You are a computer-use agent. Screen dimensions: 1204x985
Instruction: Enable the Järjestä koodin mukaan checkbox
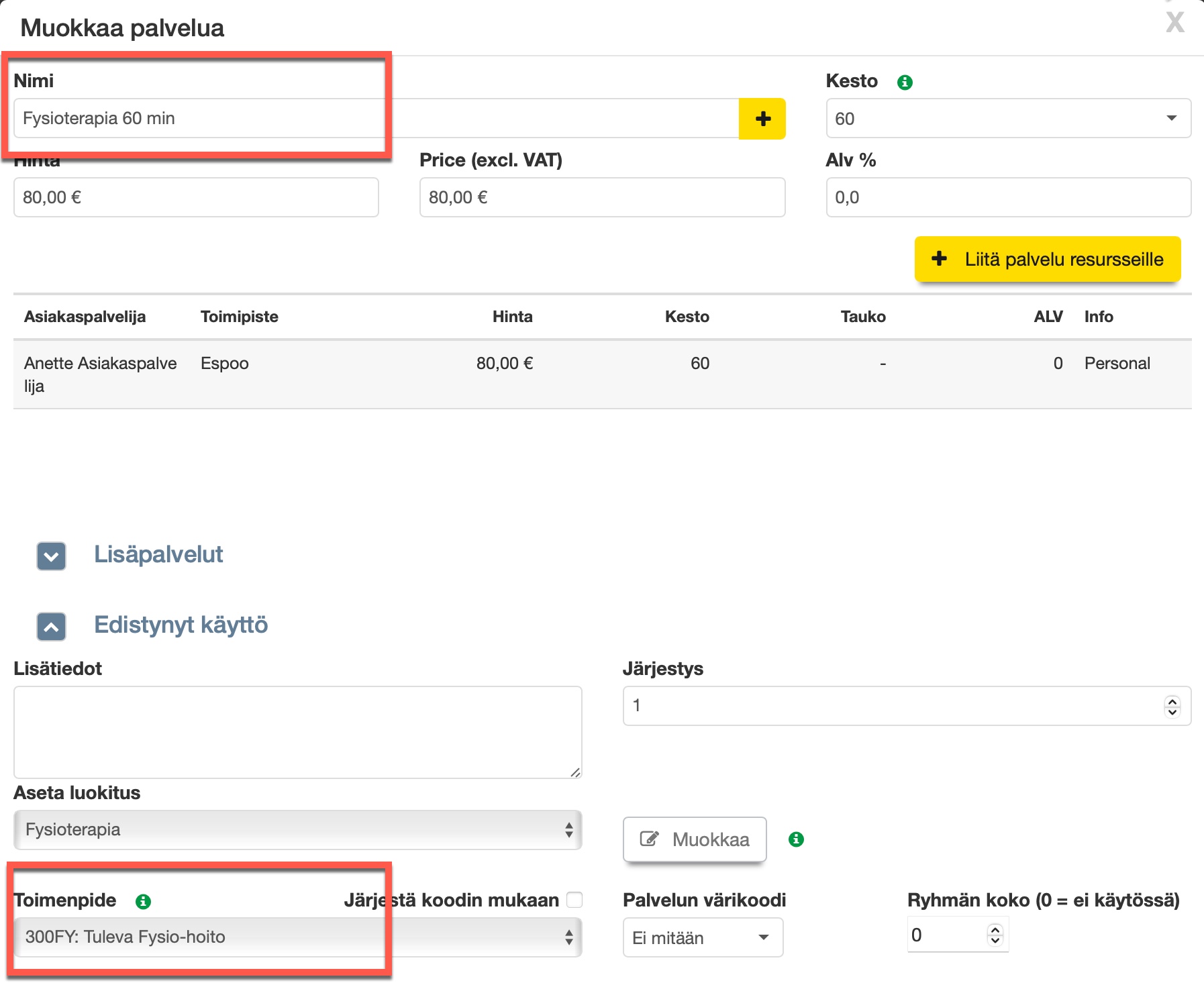coord(574,900)
